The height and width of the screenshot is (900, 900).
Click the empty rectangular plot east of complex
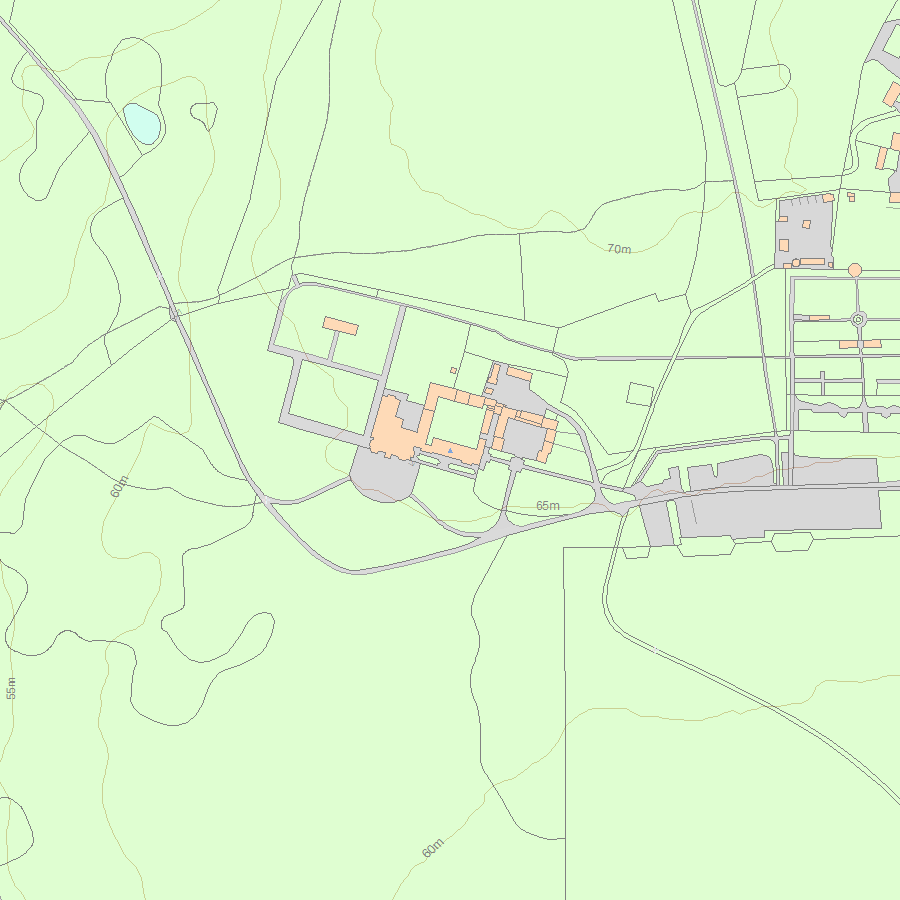coord(640,394)
